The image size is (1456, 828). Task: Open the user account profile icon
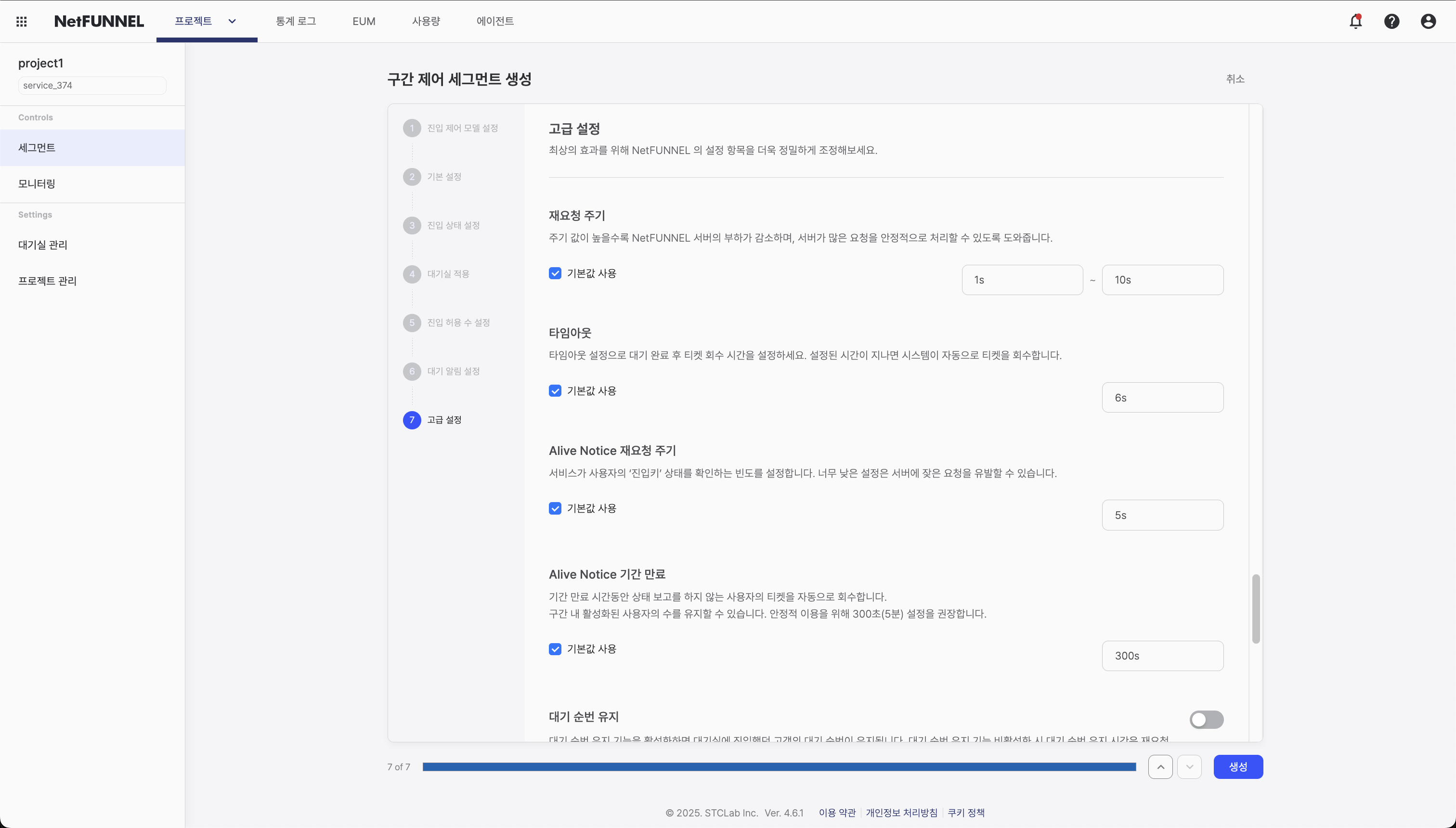coord(1428,22)
